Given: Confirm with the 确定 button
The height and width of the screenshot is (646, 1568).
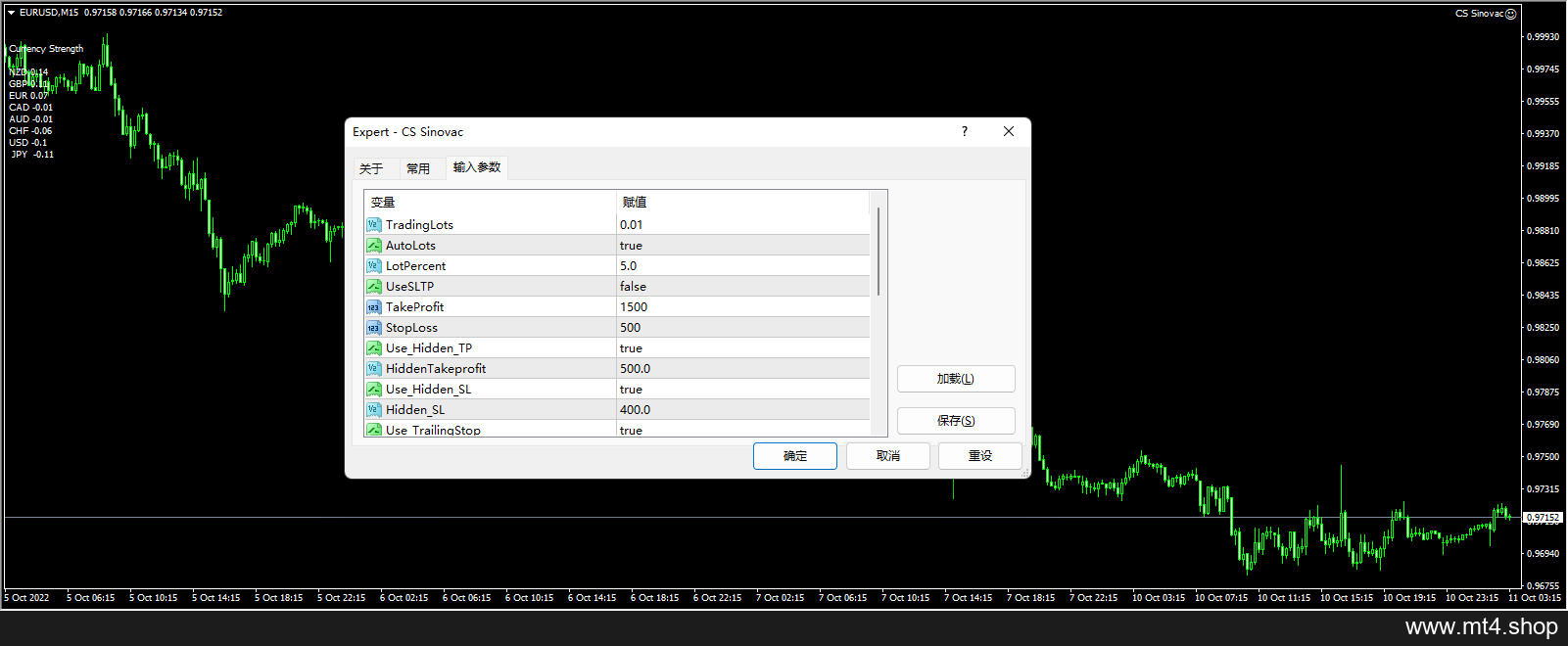Looking at the screenshot, I should [x=795, y=456].
